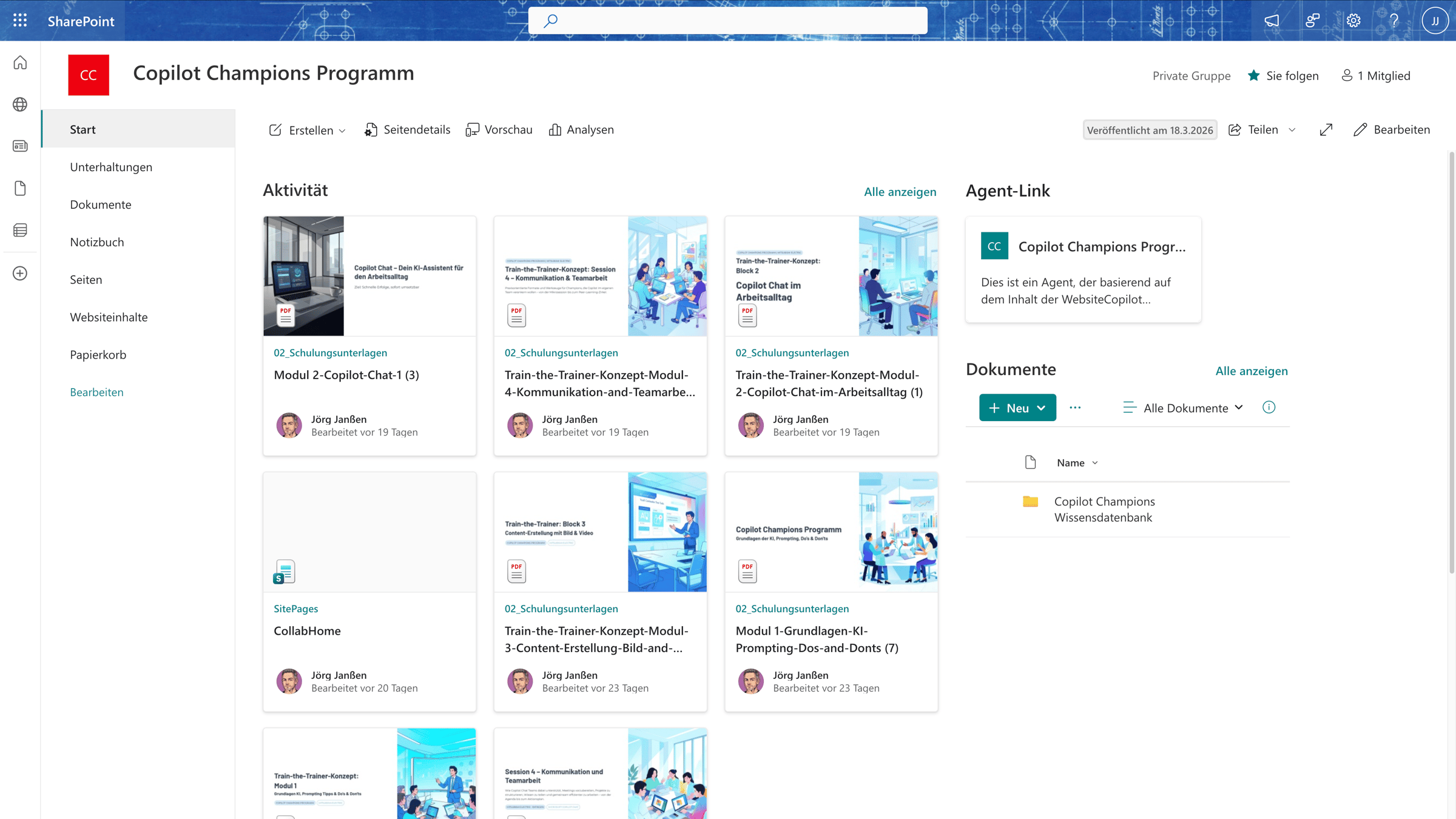This screenshot has height=819, width=1456.
Task: Open settings gear icon
Action: pyautogui.click(x=1353, y=21)
